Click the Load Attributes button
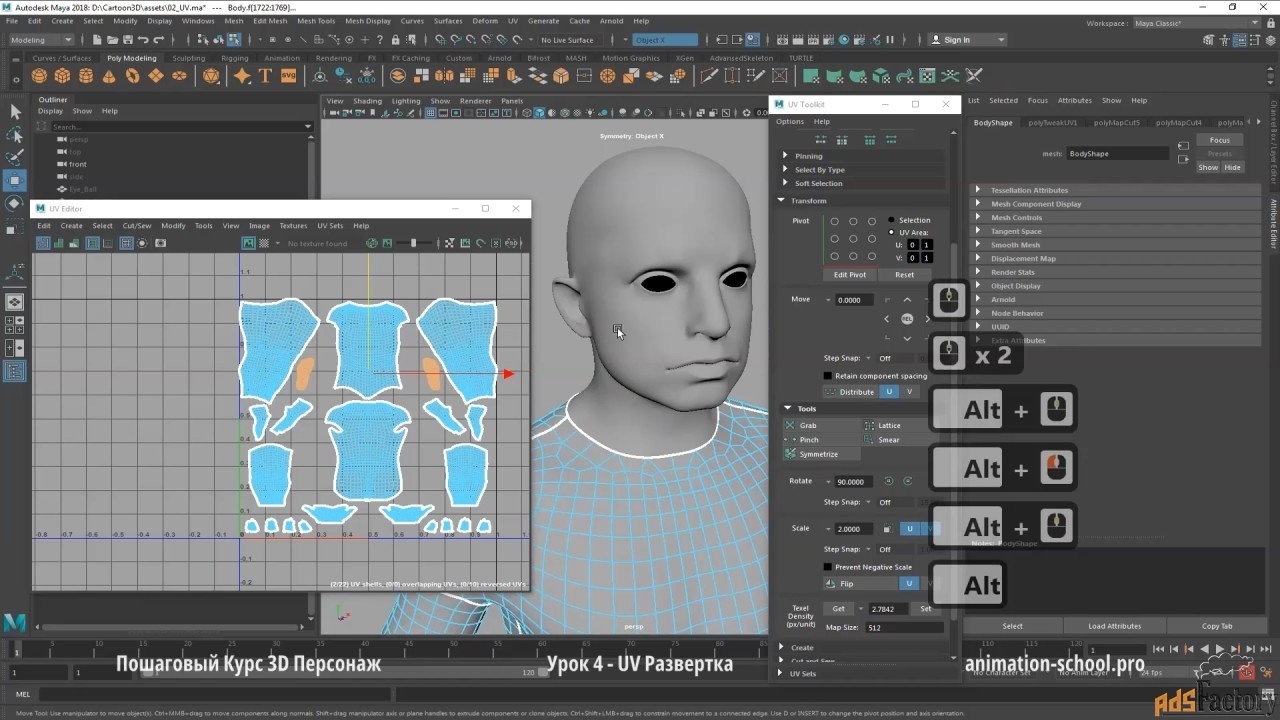Screen dimensions: 1280x720 pos(1114,626)
